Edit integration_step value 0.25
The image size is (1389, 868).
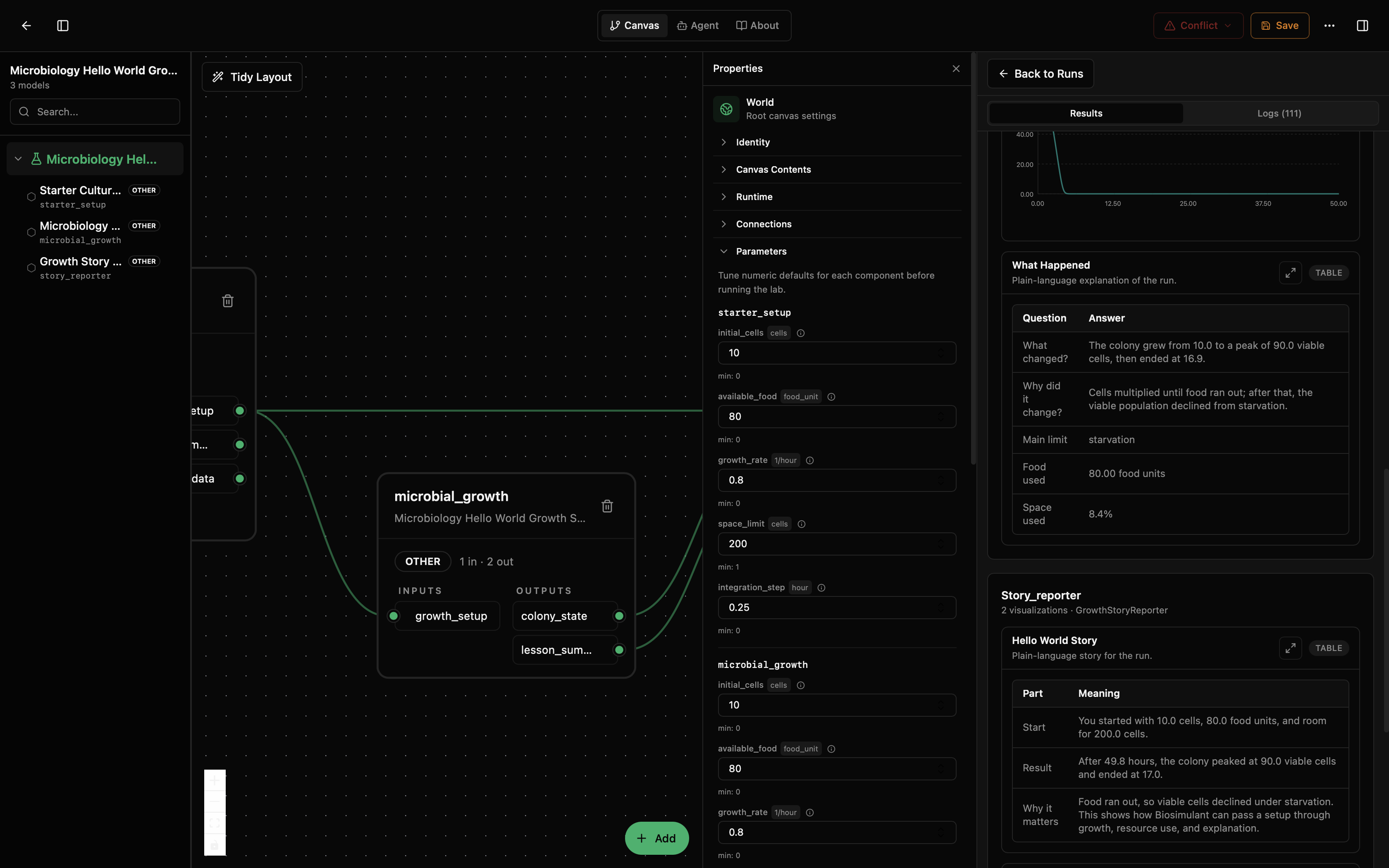(x=836, y=607)
